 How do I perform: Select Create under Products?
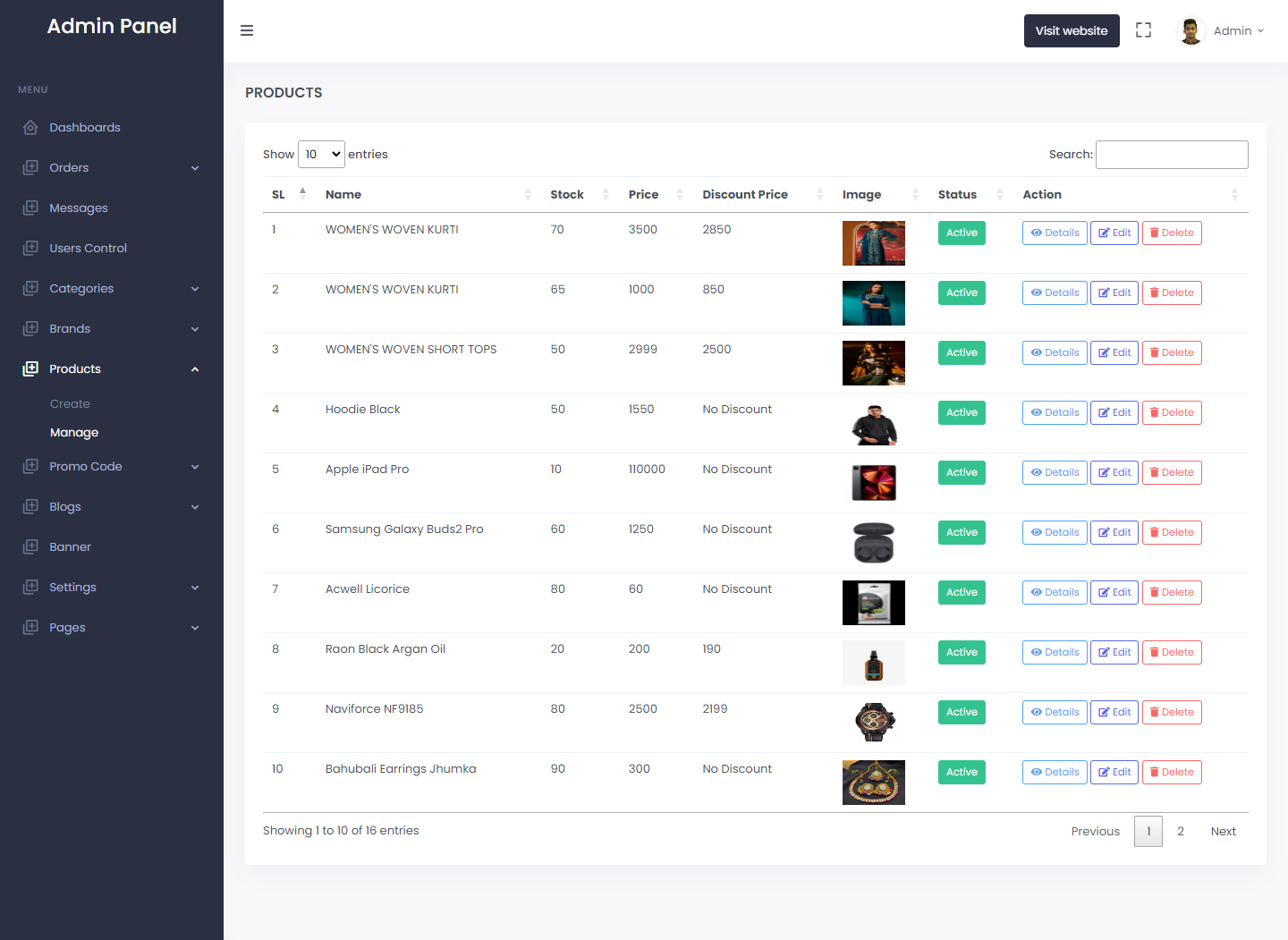[70, 403]
